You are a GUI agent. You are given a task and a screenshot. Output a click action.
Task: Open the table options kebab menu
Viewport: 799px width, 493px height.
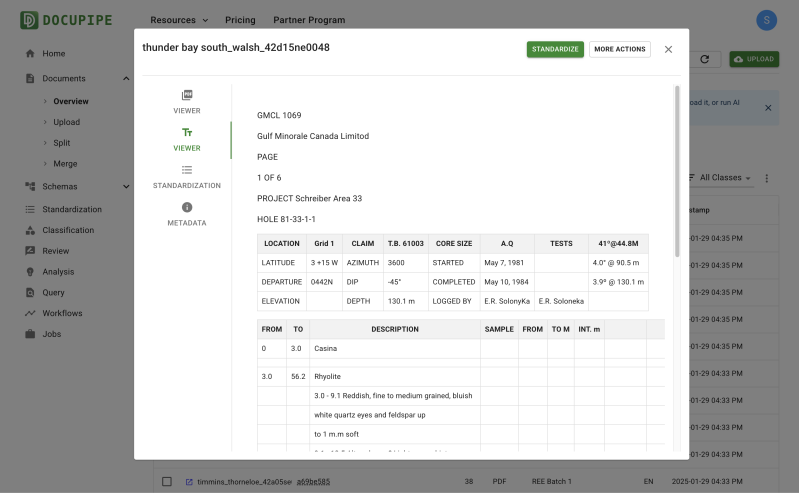point(767,178)
